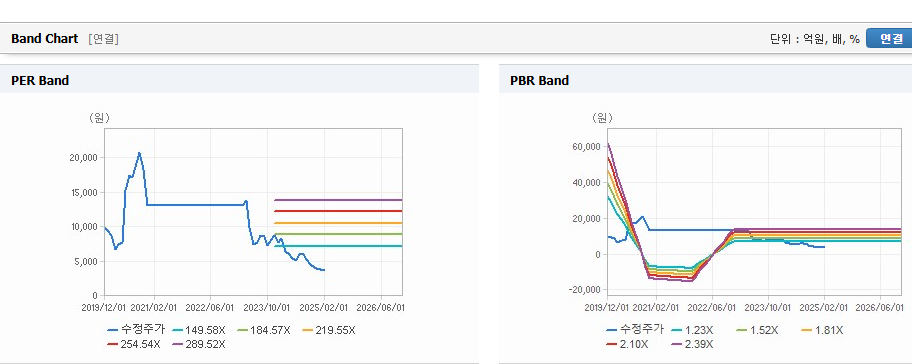Click the red 254.54X band line in PER chart
This screenshot has width=912, height=364.
point(338,211)
